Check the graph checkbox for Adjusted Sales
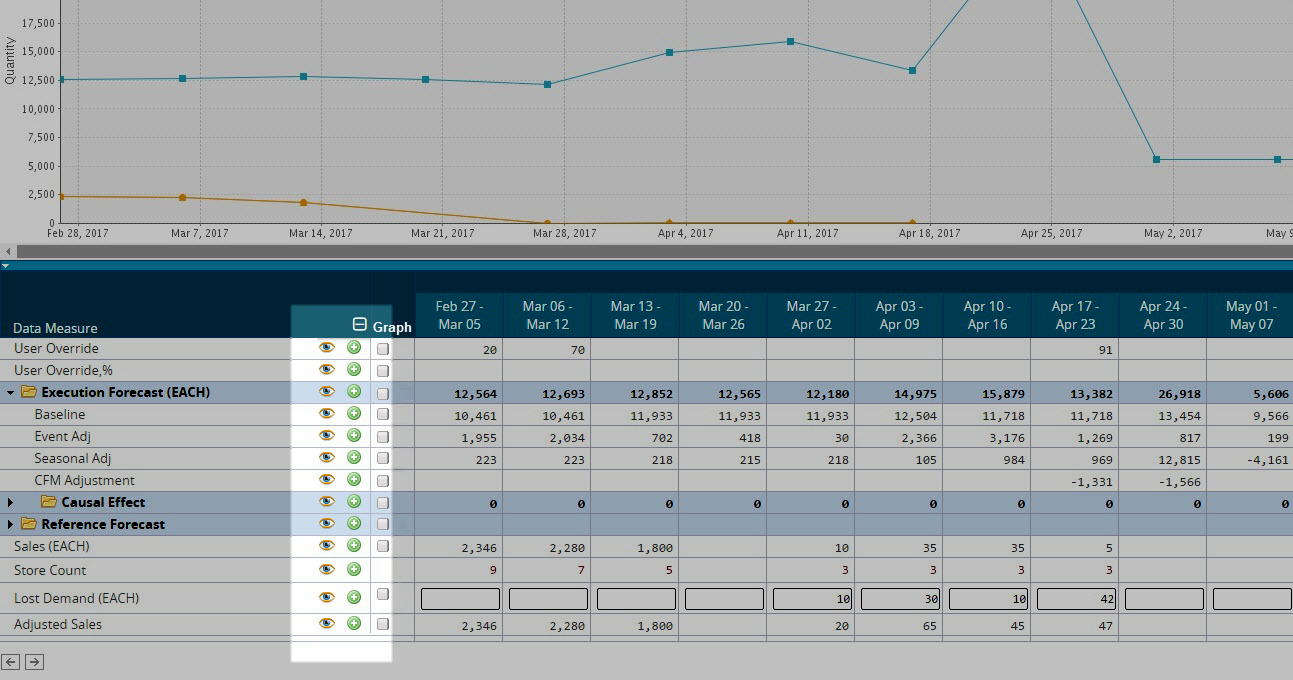The height and width of the screenshot is (680, 1293). [x=383, y=624]
